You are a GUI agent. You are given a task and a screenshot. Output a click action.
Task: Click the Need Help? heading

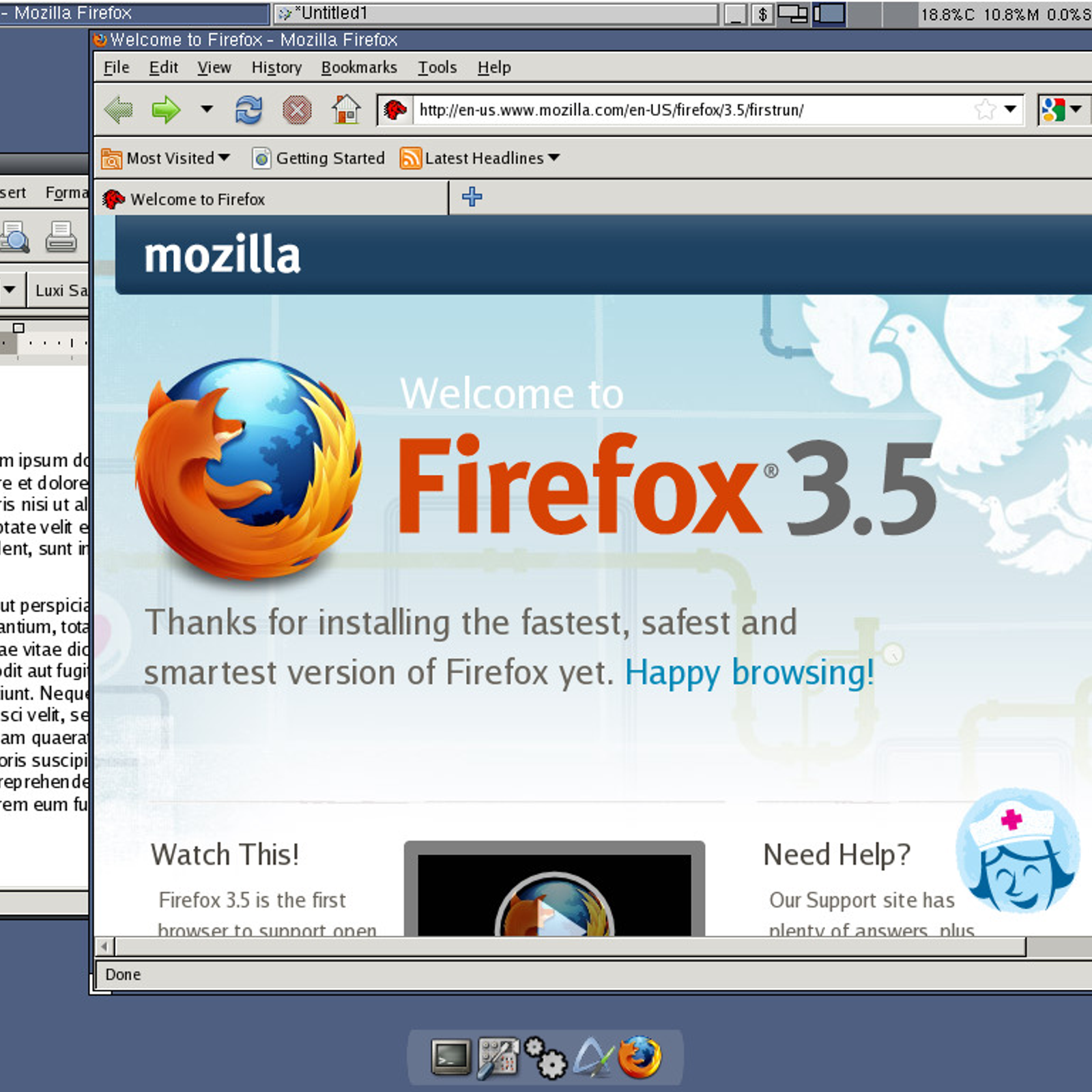(x=837, y=854)
